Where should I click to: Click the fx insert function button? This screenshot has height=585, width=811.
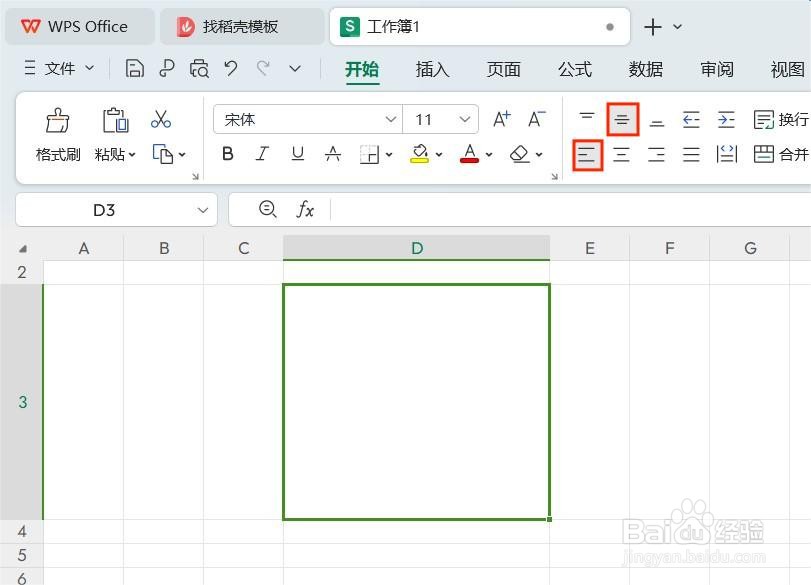coord(305,210)
